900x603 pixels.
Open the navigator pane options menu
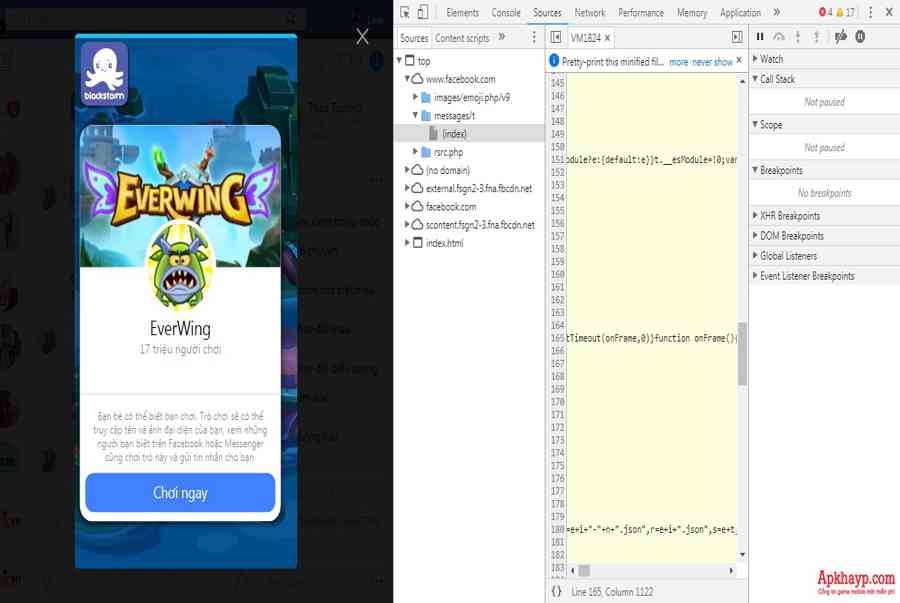[x=534, y=37]
